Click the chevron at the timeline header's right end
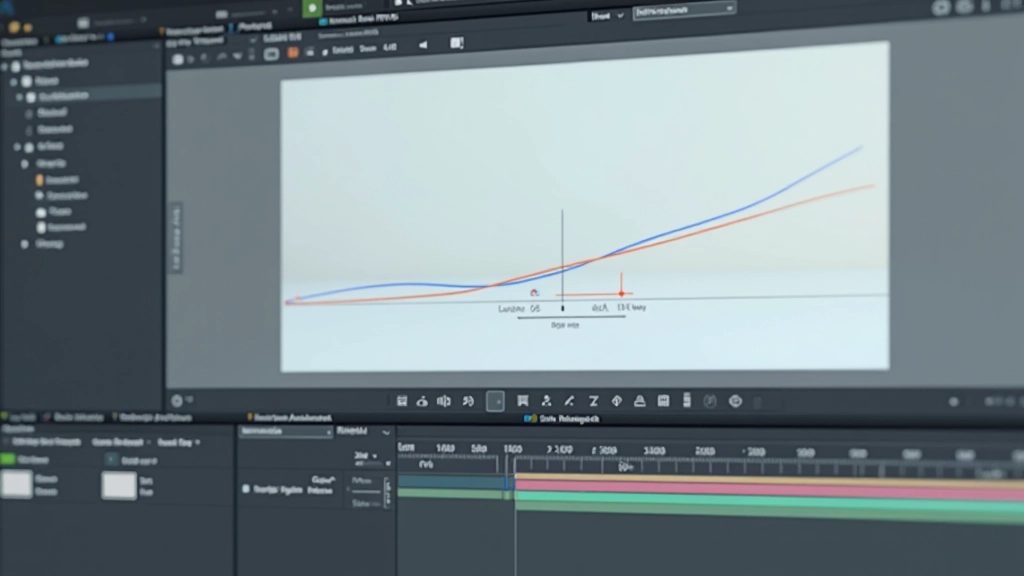 coord(386,432)
